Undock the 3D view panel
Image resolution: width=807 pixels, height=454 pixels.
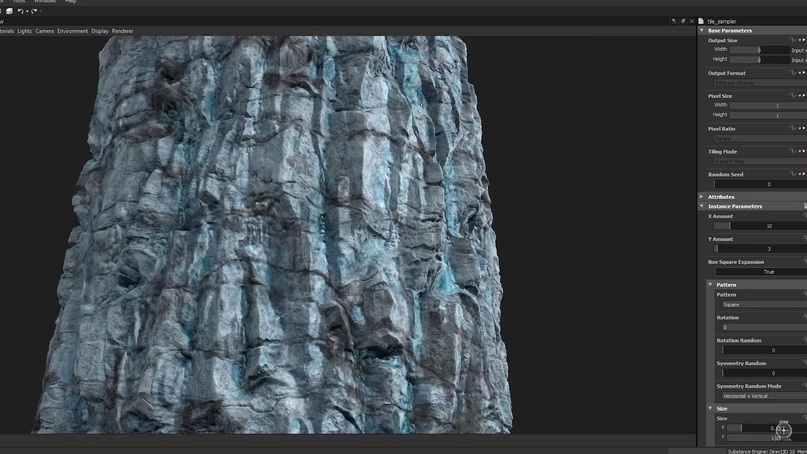click(683, 21)
